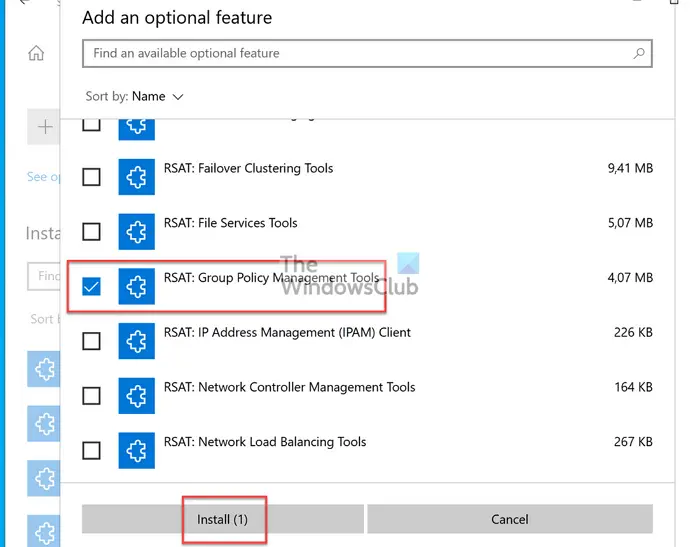The height and width of the screenshot is (547, 700).
Task: Click the 226 KB size value
Action: (x=633, y=333)
